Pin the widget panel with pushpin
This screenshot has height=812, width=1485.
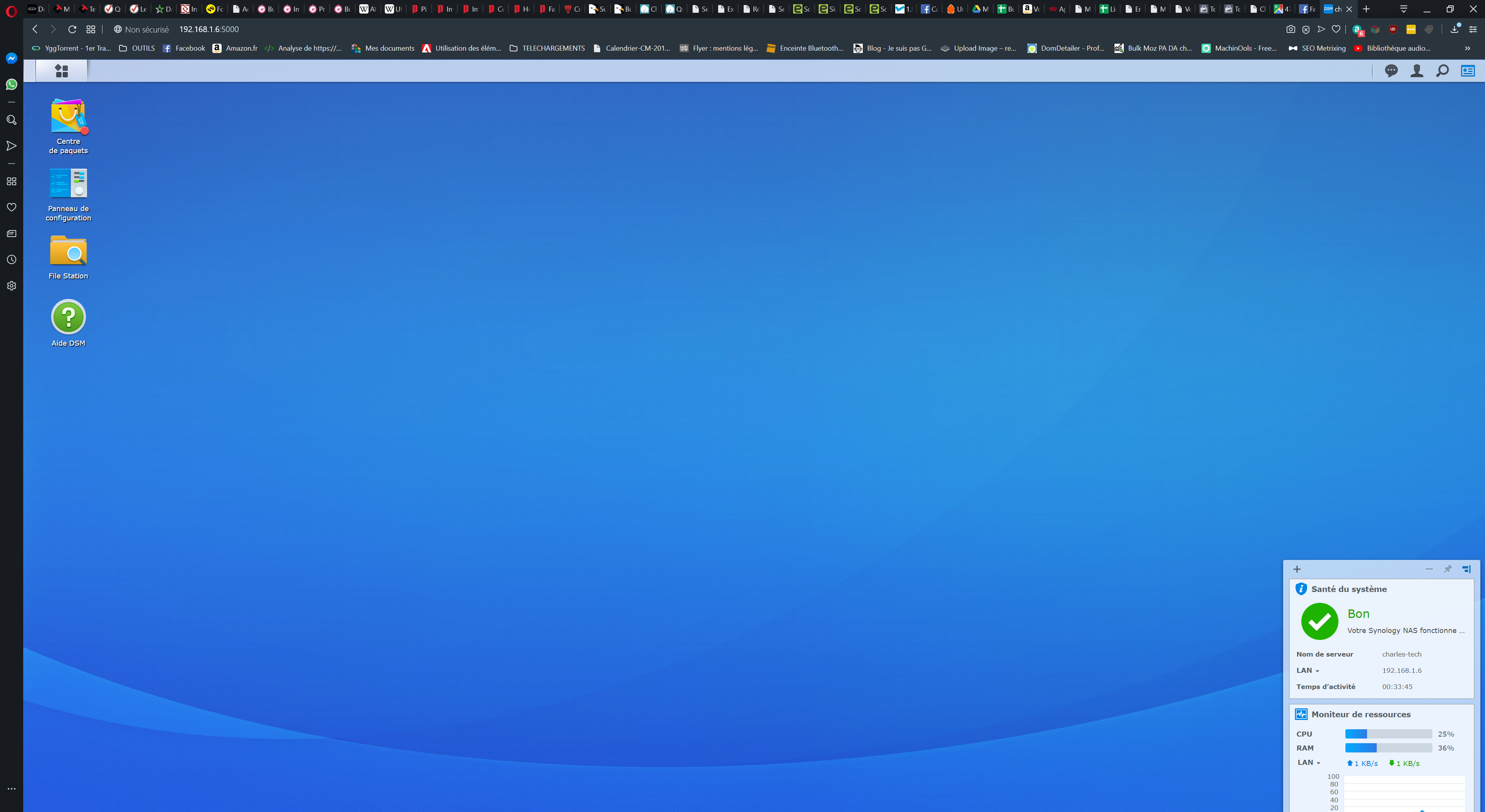point(1447,569)
